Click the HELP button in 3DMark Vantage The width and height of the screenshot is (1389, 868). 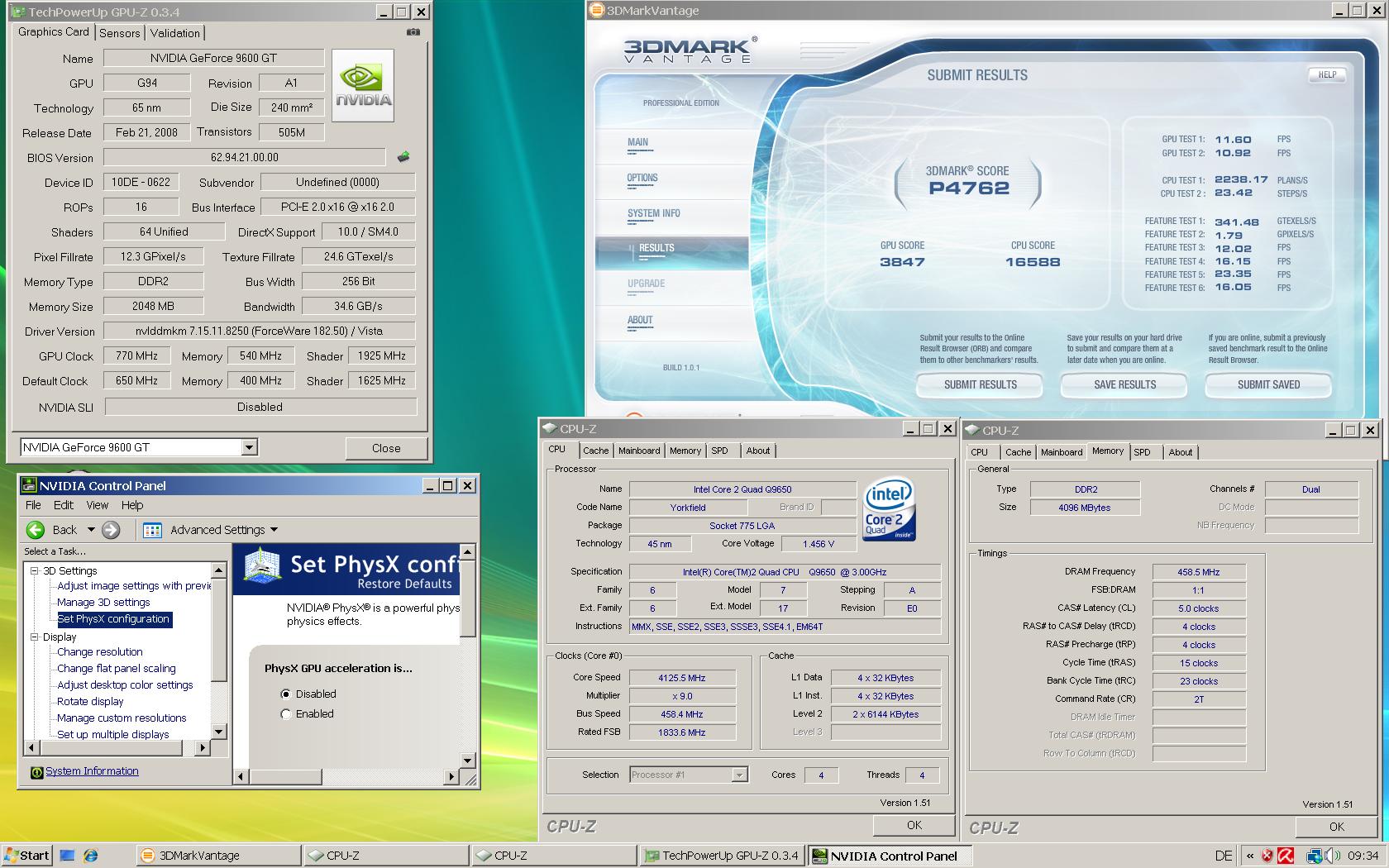(x=1327, y=75)
